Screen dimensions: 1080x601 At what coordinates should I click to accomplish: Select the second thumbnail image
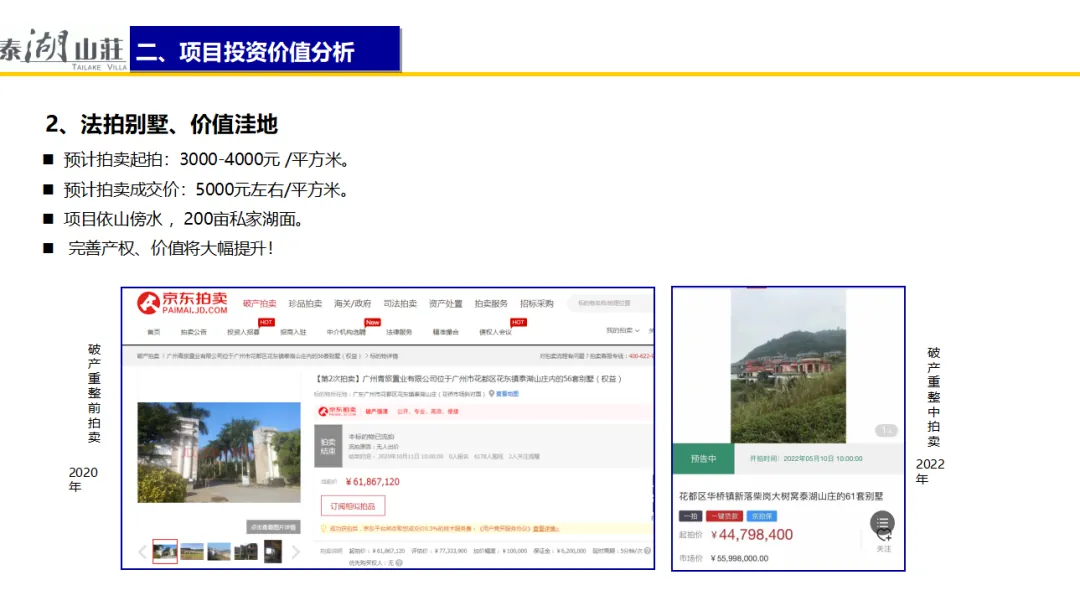[192, 551]
